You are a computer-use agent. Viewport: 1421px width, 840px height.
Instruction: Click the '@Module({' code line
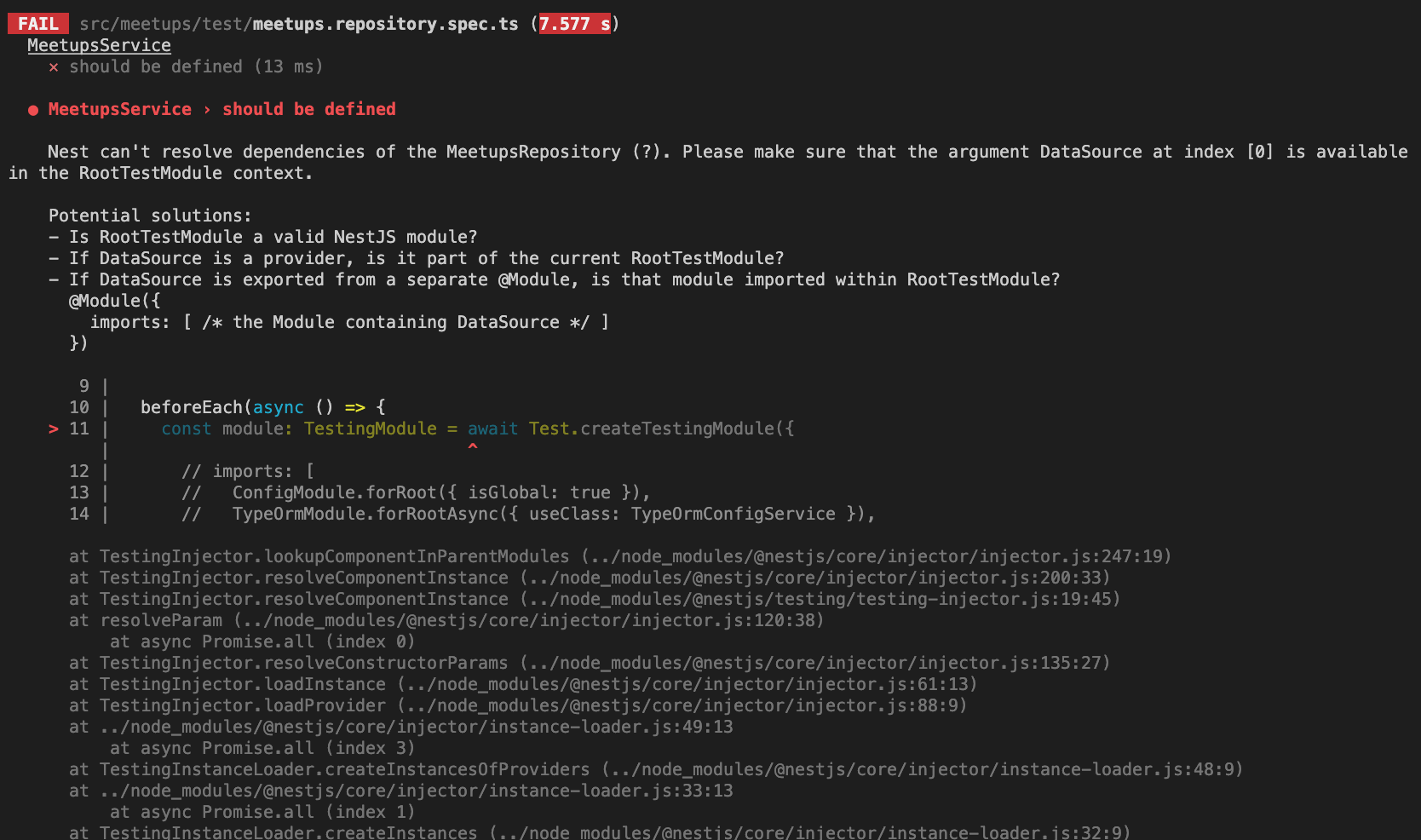coord(114,301)
